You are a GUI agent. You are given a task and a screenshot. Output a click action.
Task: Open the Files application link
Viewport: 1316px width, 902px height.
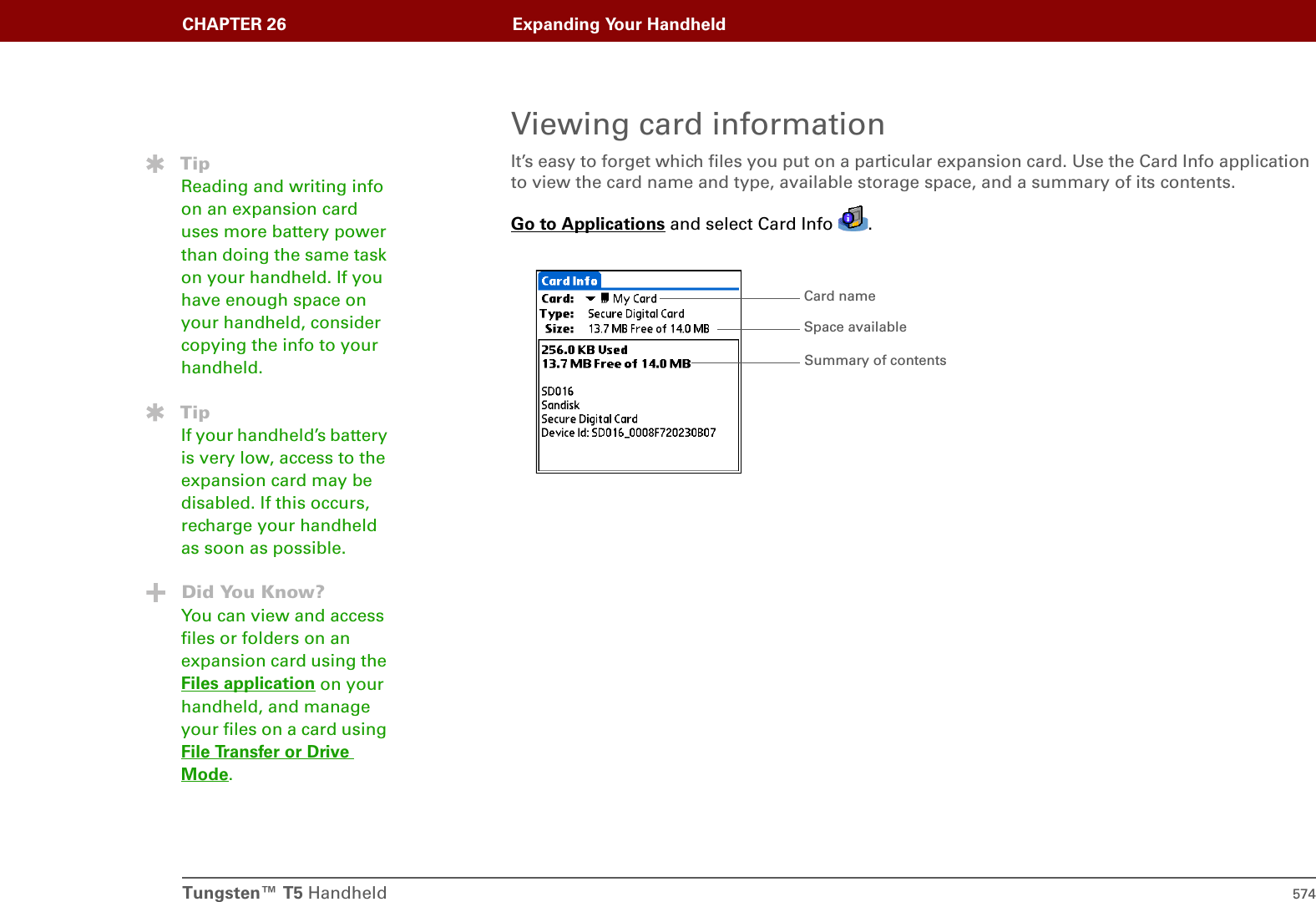pyautogui.click(x=248, y=683)
